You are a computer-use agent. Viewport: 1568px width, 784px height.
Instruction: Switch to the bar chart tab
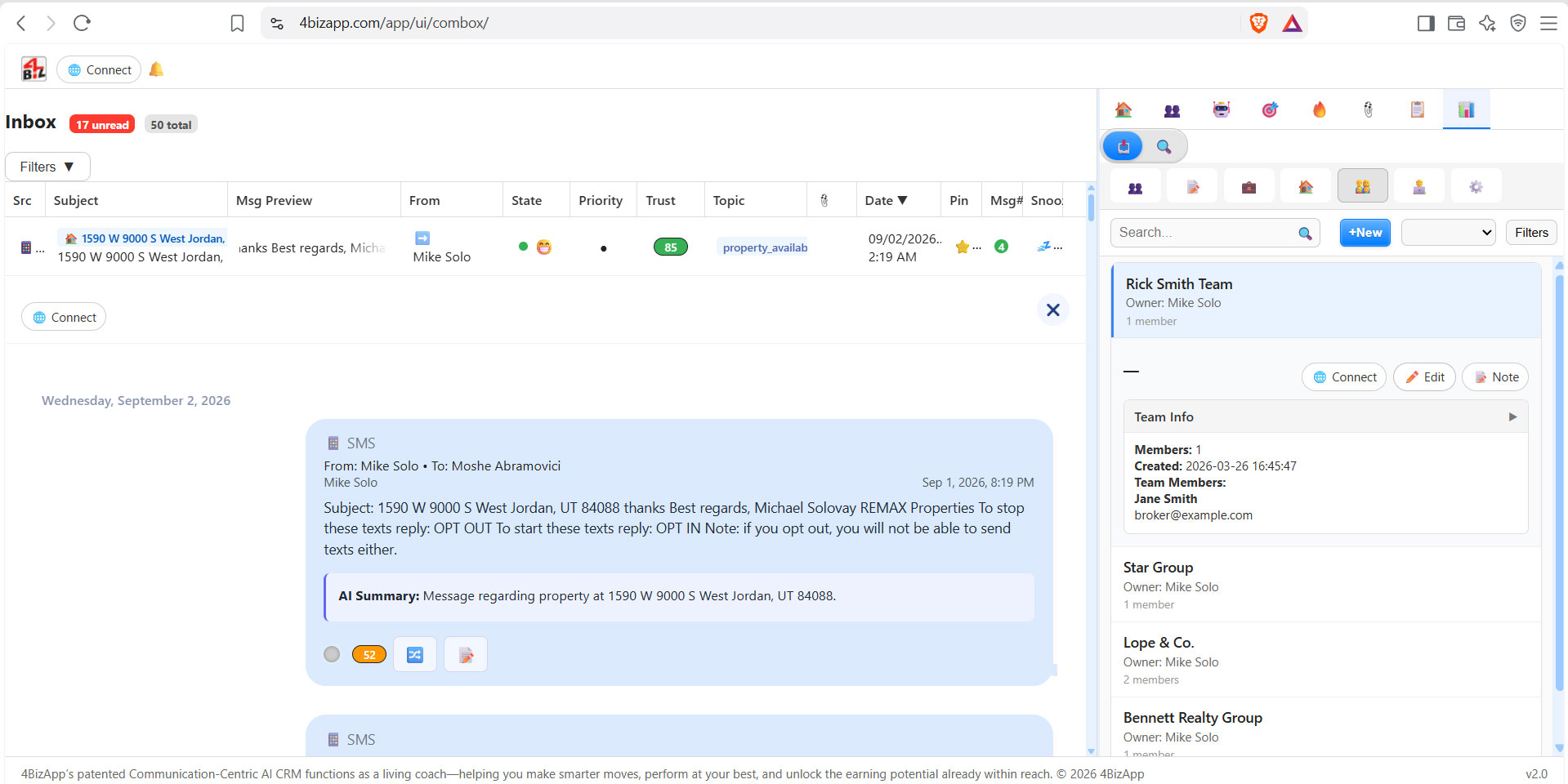(1466, 109)
